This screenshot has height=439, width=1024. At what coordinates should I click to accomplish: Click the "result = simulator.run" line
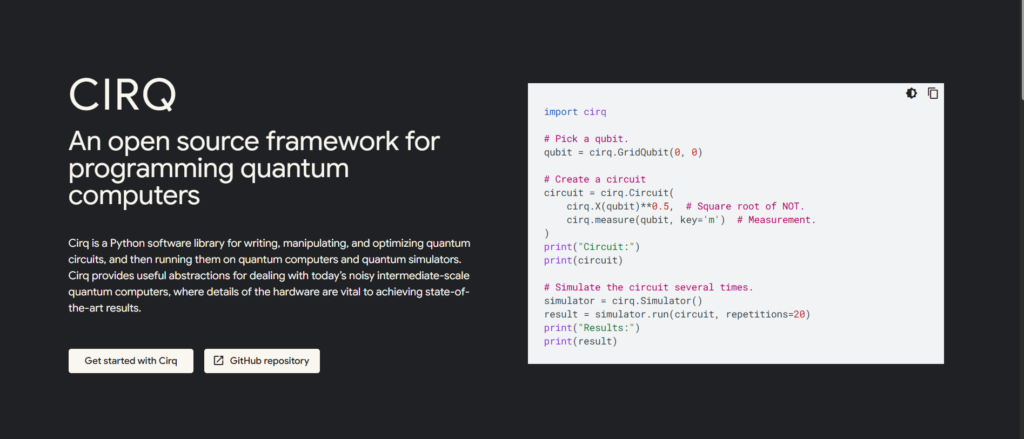pyautogui.click(x=677, y=314)
